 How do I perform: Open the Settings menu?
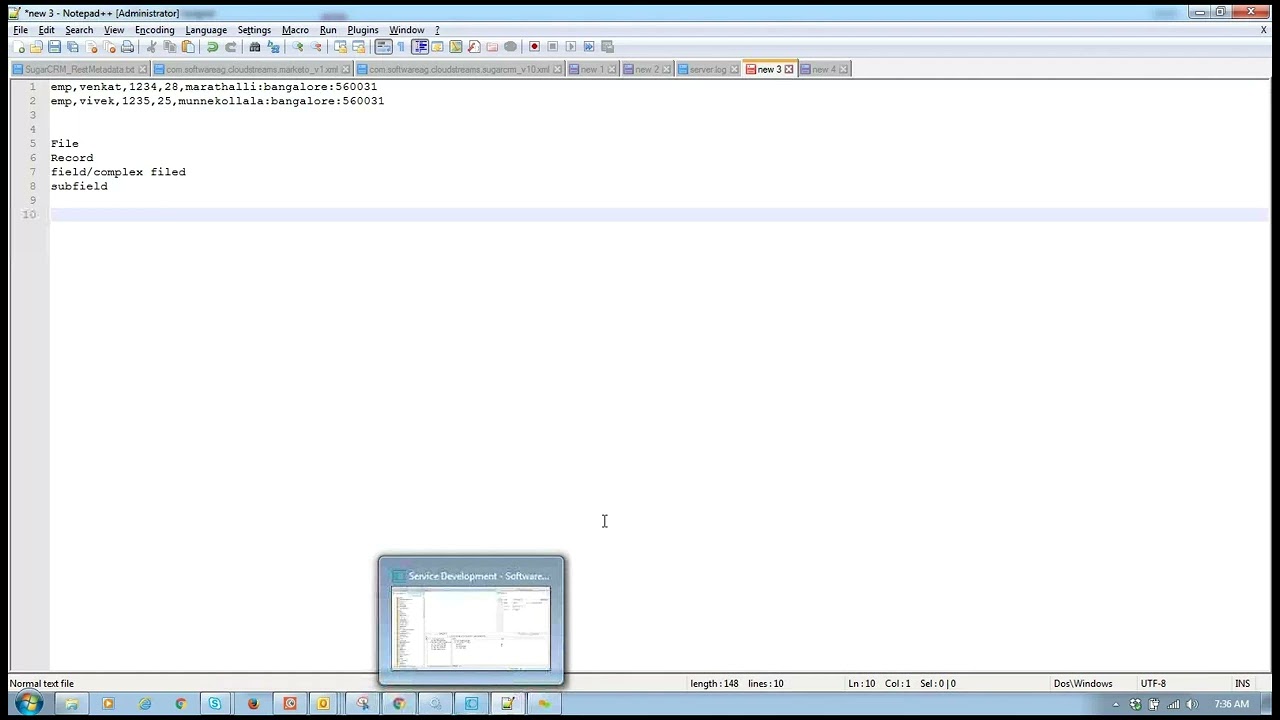pyautogui.click(x=254, y=30)
